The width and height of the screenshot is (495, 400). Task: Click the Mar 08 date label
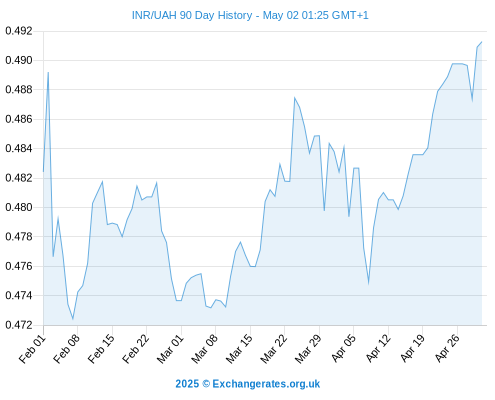coord(205,349)
